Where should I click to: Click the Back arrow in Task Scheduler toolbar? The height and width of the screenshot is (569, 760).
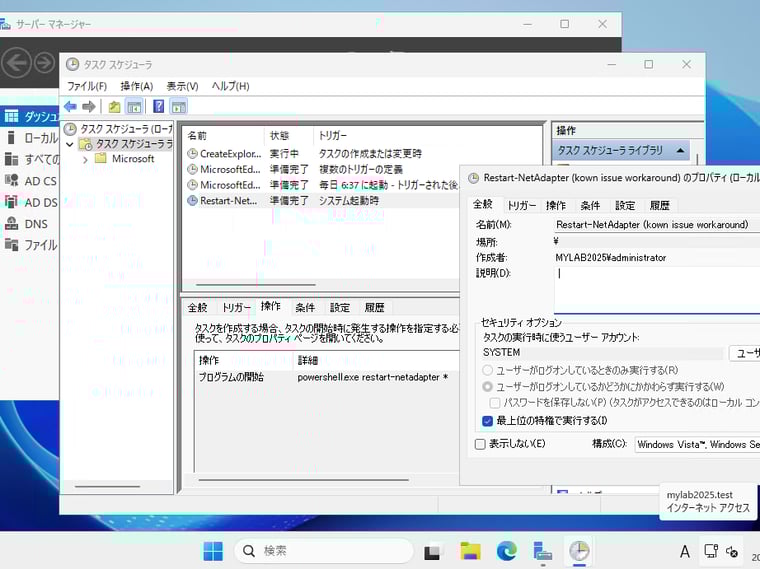coord(70,106)
